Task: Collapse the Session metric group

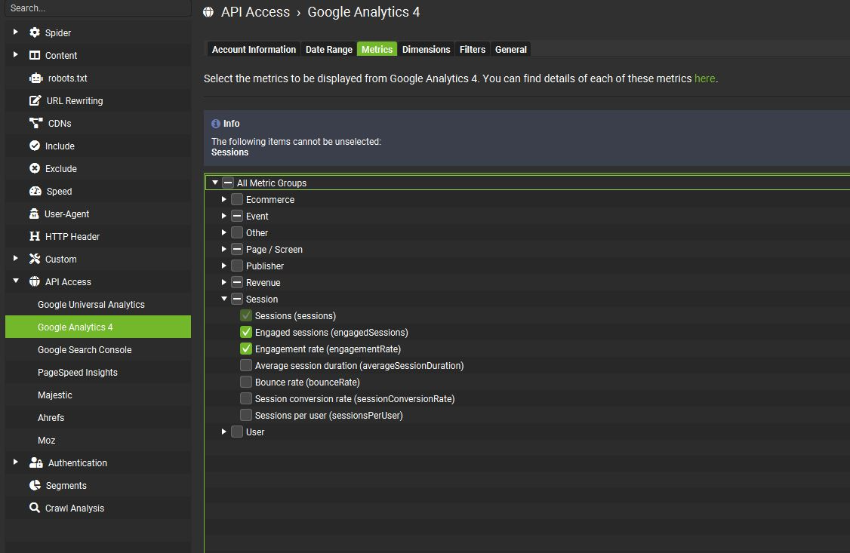Action: (x=224, y=299)
